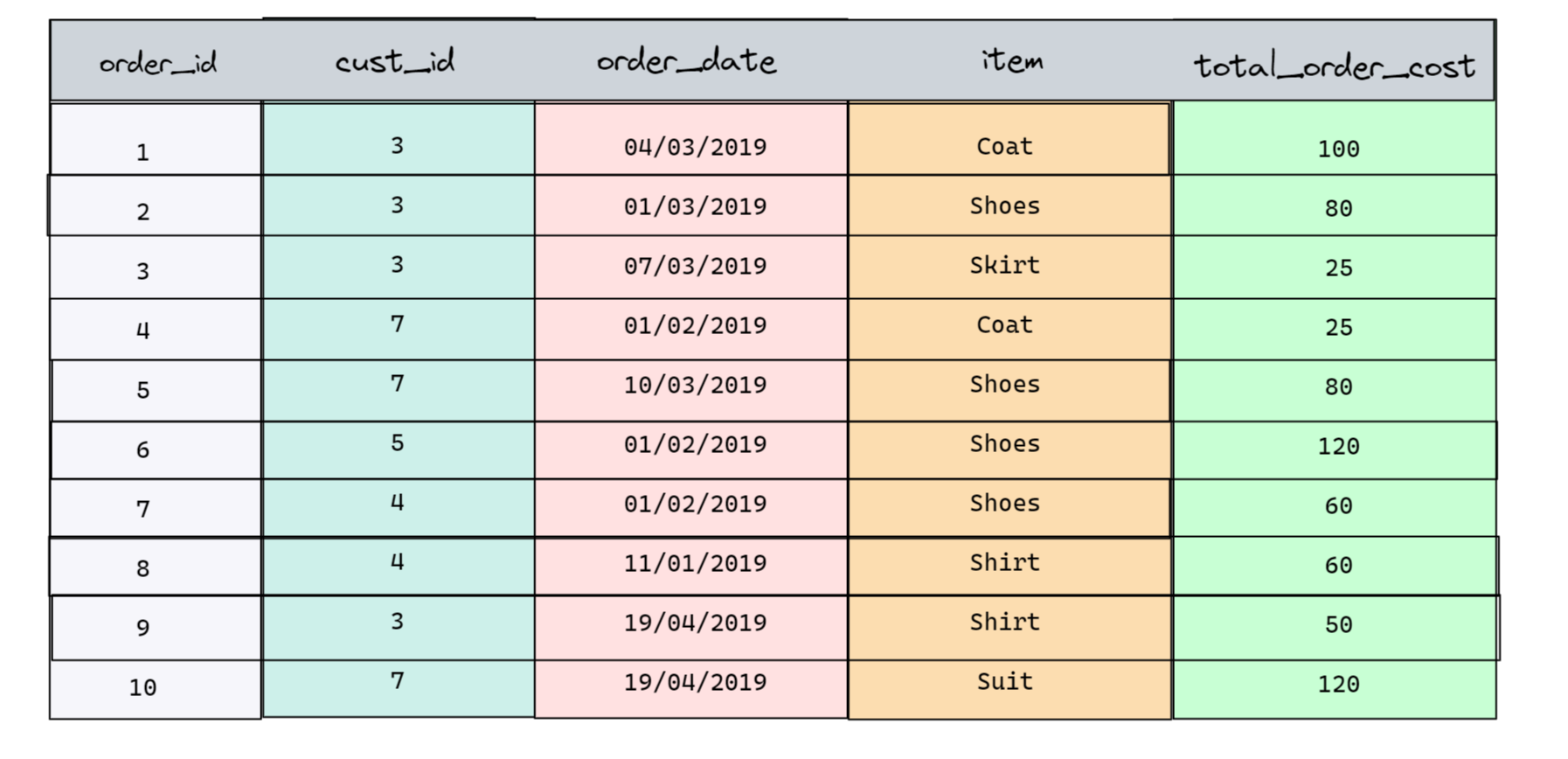Select the item column header

coord(1009,59)
